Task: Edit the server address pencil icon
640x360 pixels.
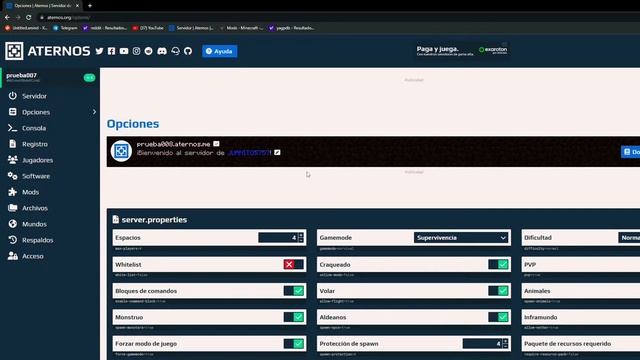Action: [216, 144]
